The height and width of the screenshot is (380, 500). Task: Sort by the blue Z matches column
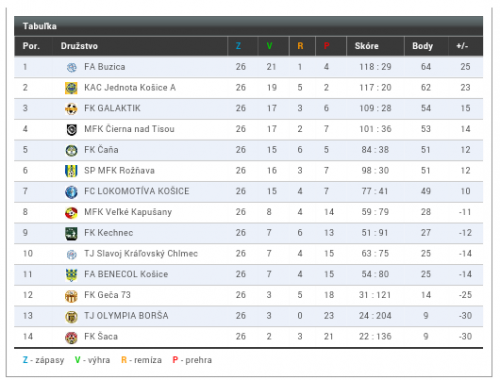pos(238,46)
